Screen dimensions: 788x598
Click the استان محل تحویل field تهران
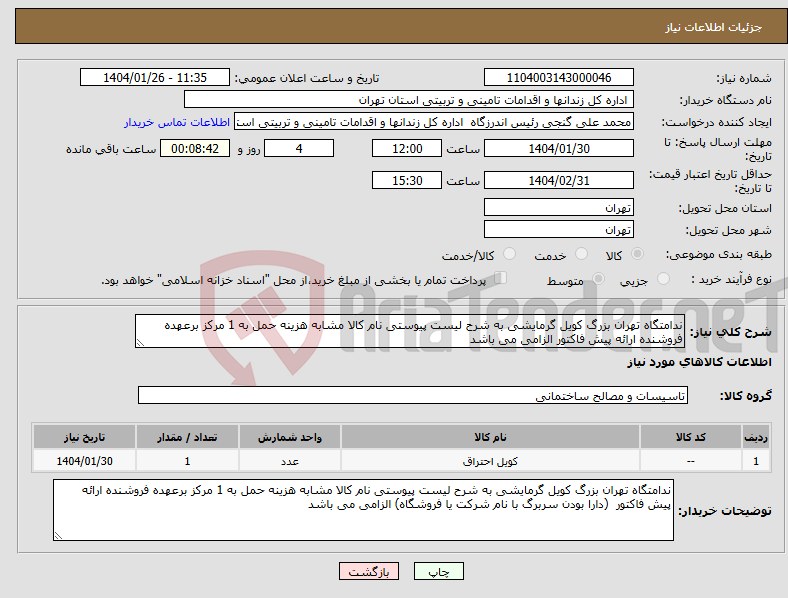[558, 207]
